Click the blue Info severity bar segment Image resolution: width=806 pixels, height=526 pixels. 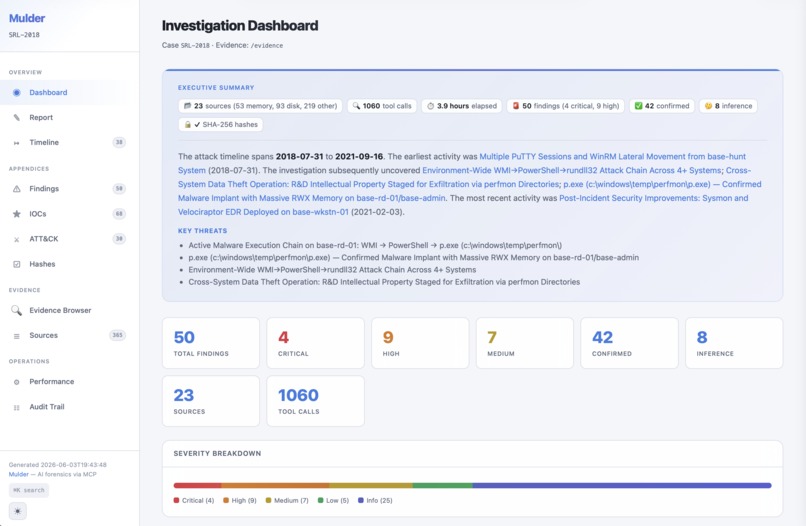pyautogui.click(x=622, y=485)
